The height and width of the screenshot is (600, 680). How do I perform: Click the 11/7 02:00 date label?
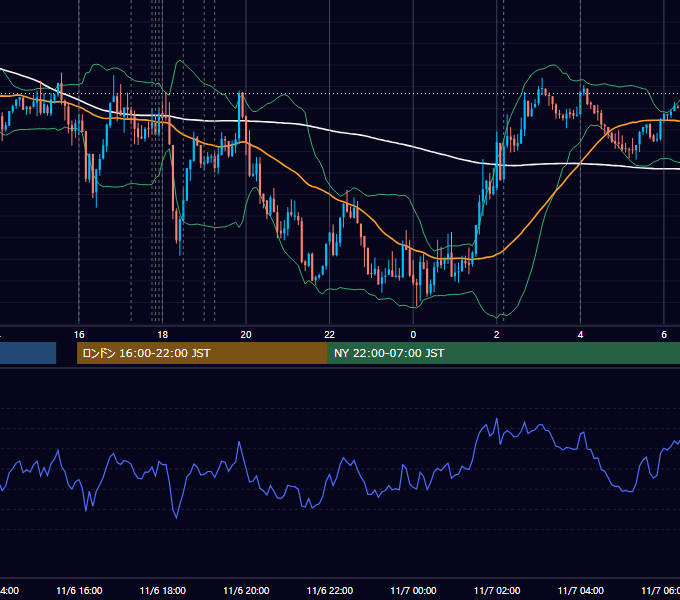(497, 590)
